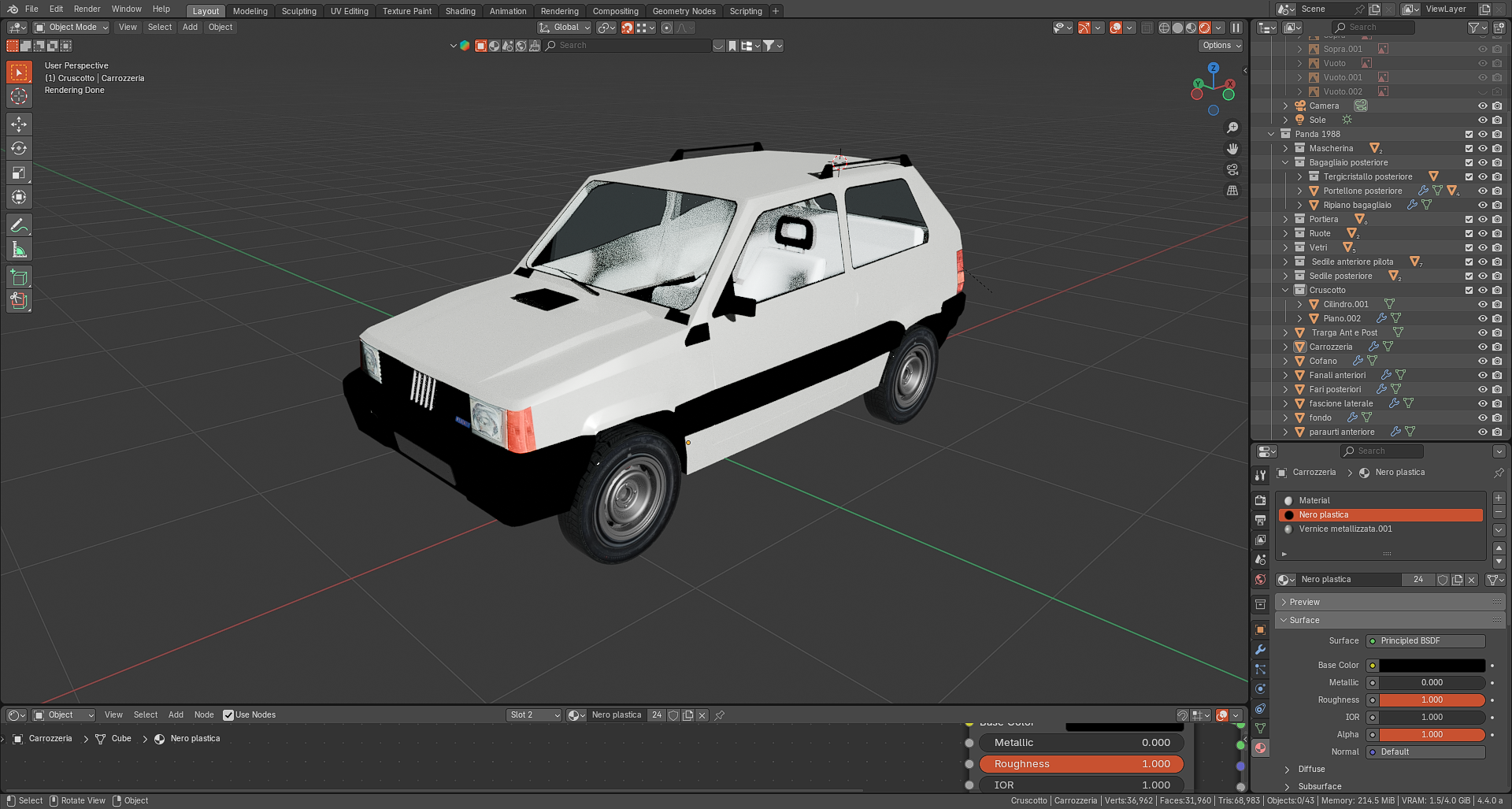Expand the Subsurface section
The image size is (1512, 809).
(x=1319, y=787)
